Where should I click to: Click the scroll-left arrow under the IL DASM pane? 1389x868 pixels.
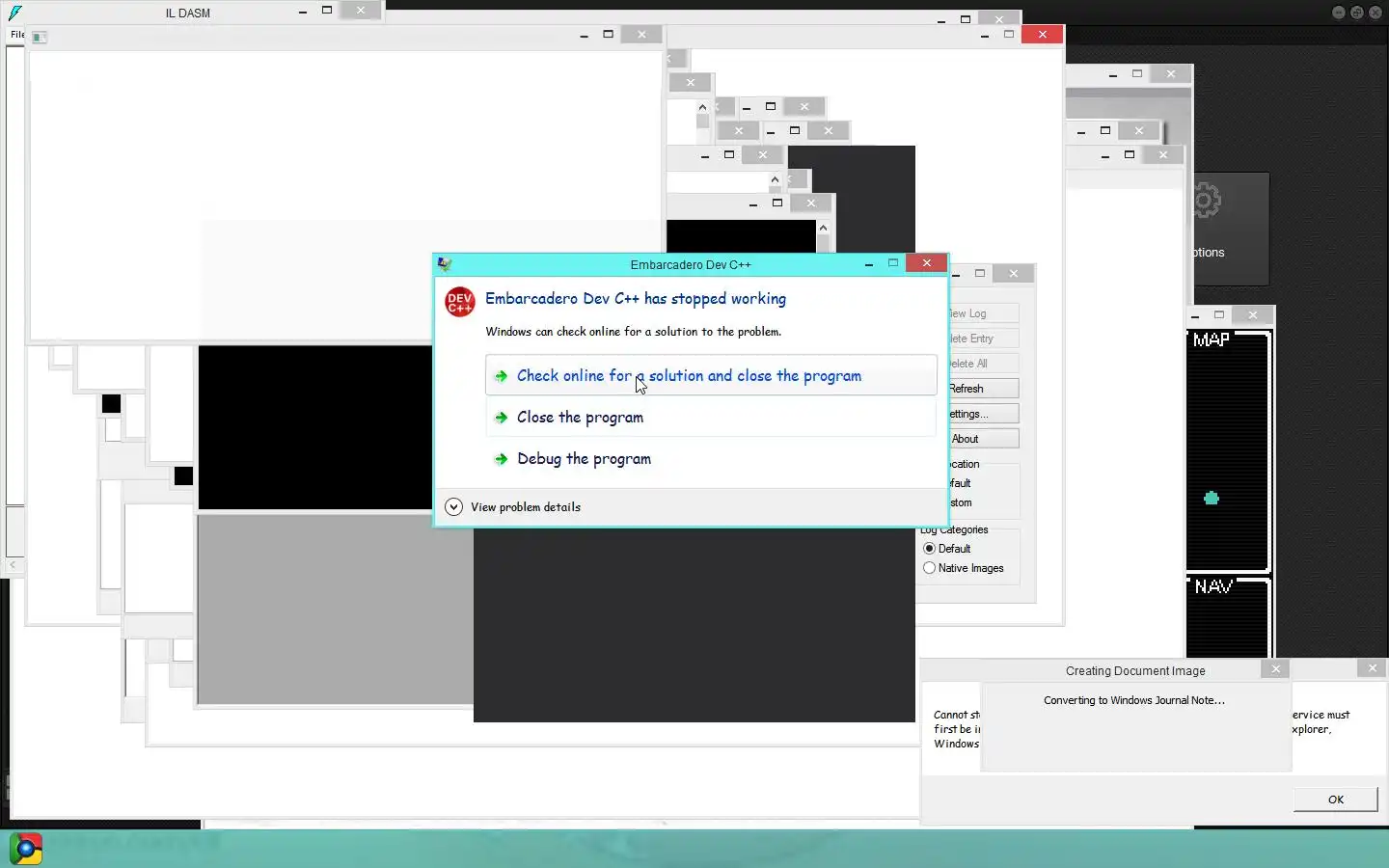click(x=13, y=564)
